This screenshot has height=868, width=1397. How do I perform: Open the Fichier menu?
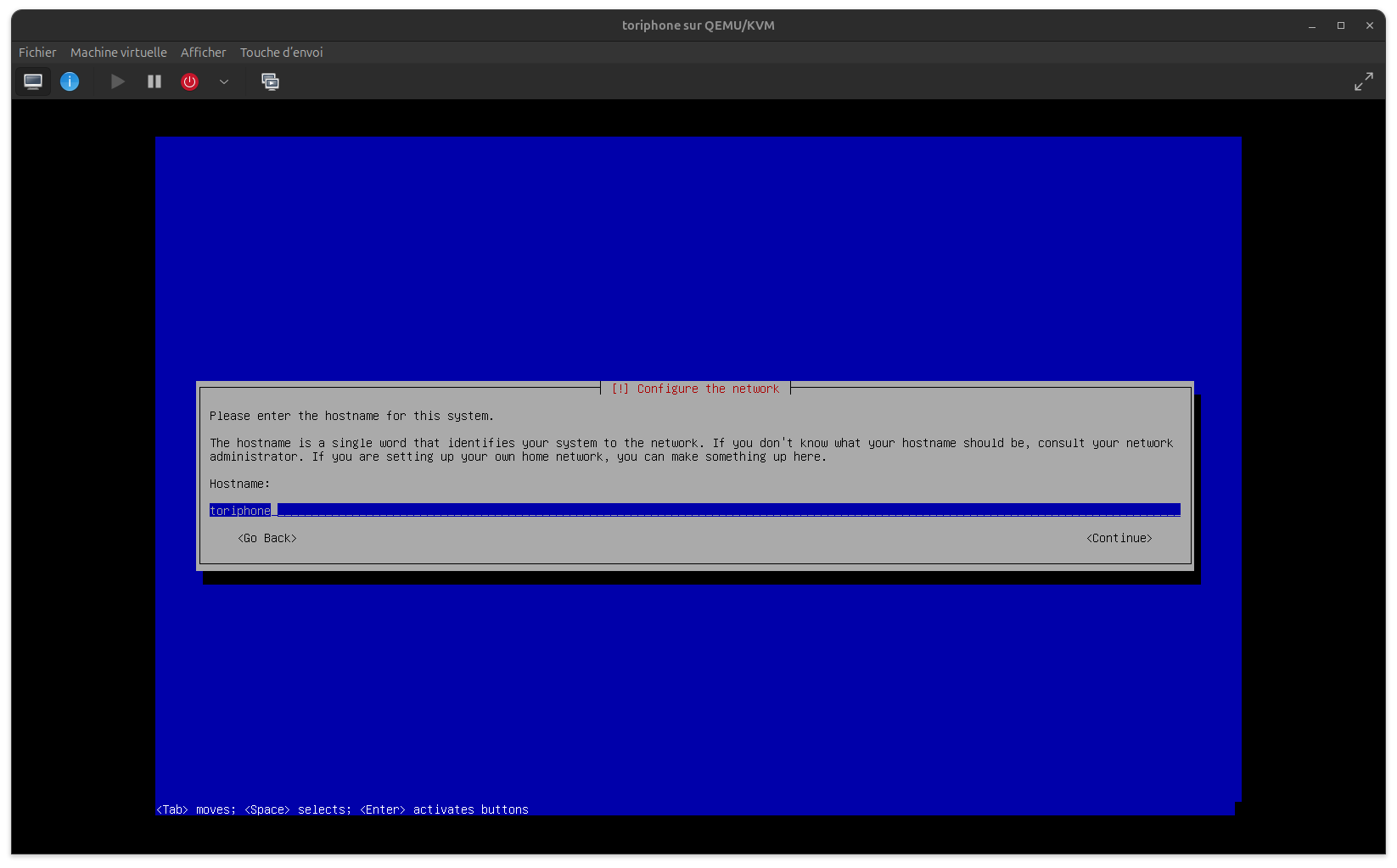coord(37,53)
